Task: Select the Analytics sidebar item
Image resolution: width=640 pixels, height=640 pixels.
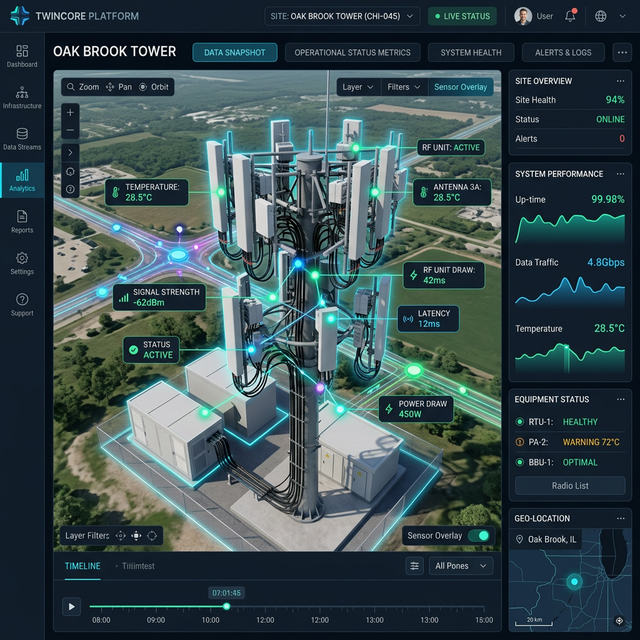Action: (x=22, y=180)
